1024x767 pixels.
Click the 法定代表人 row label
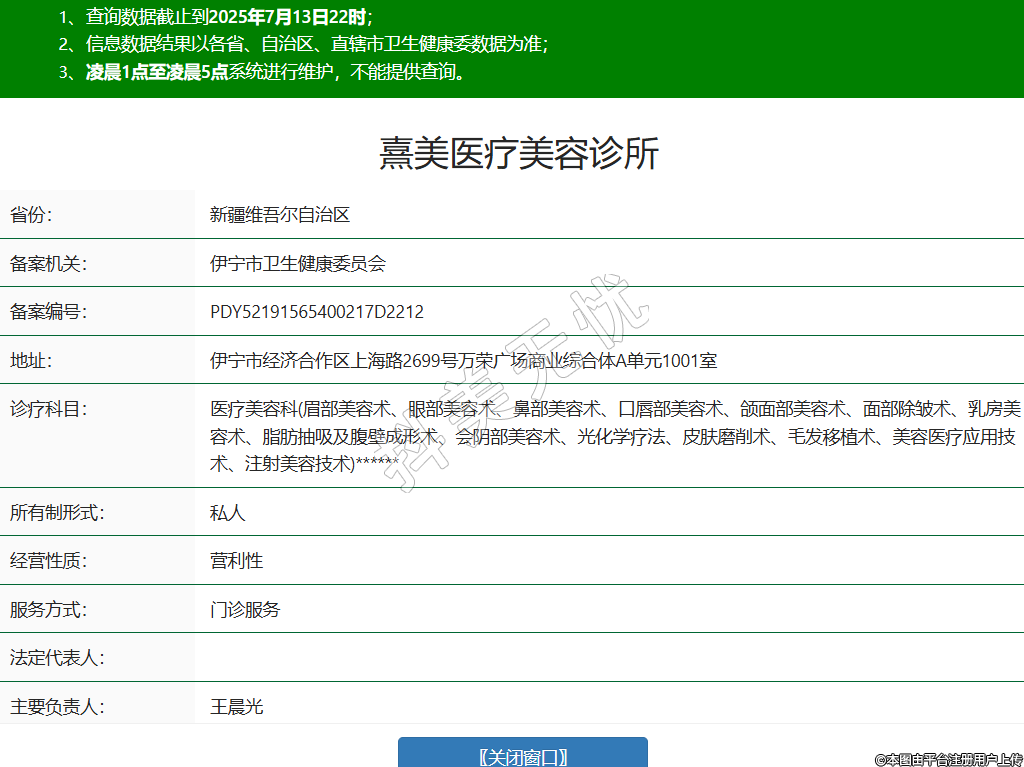pyautogui.click(x=57, y=658)
